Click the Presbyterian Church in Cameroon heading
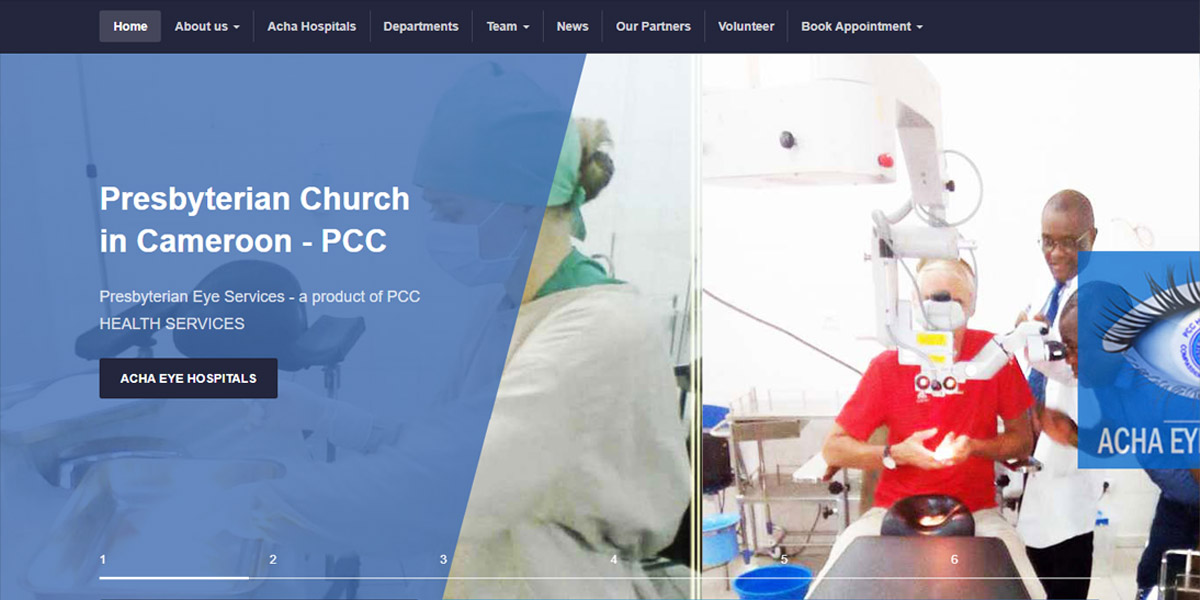 [255, 220]
